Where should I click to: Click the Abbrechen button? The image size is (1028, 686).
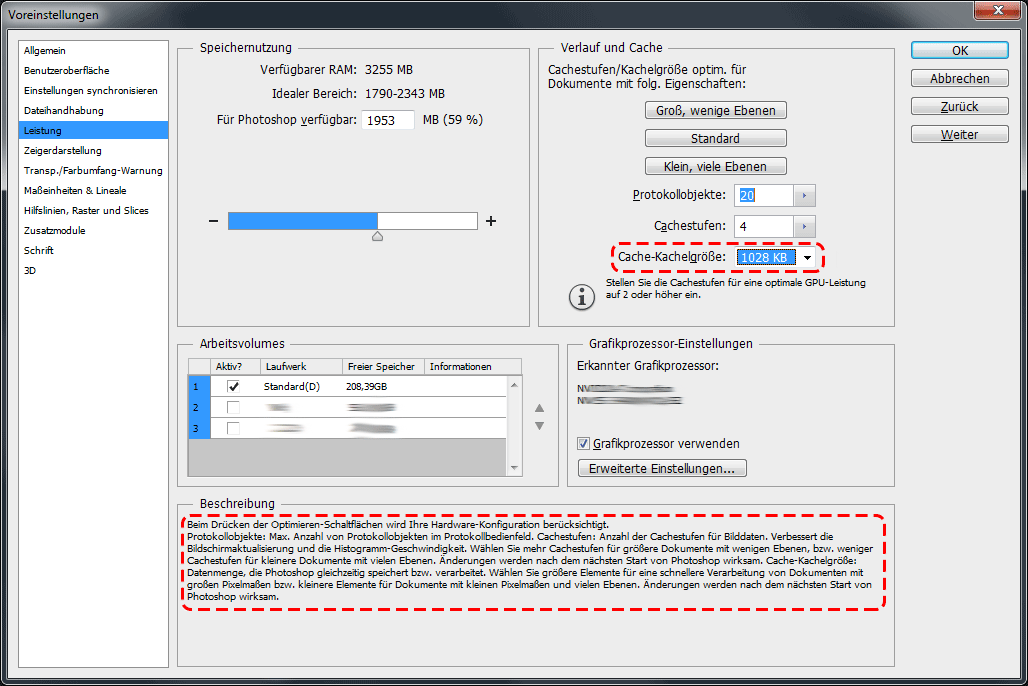(960, 78)
